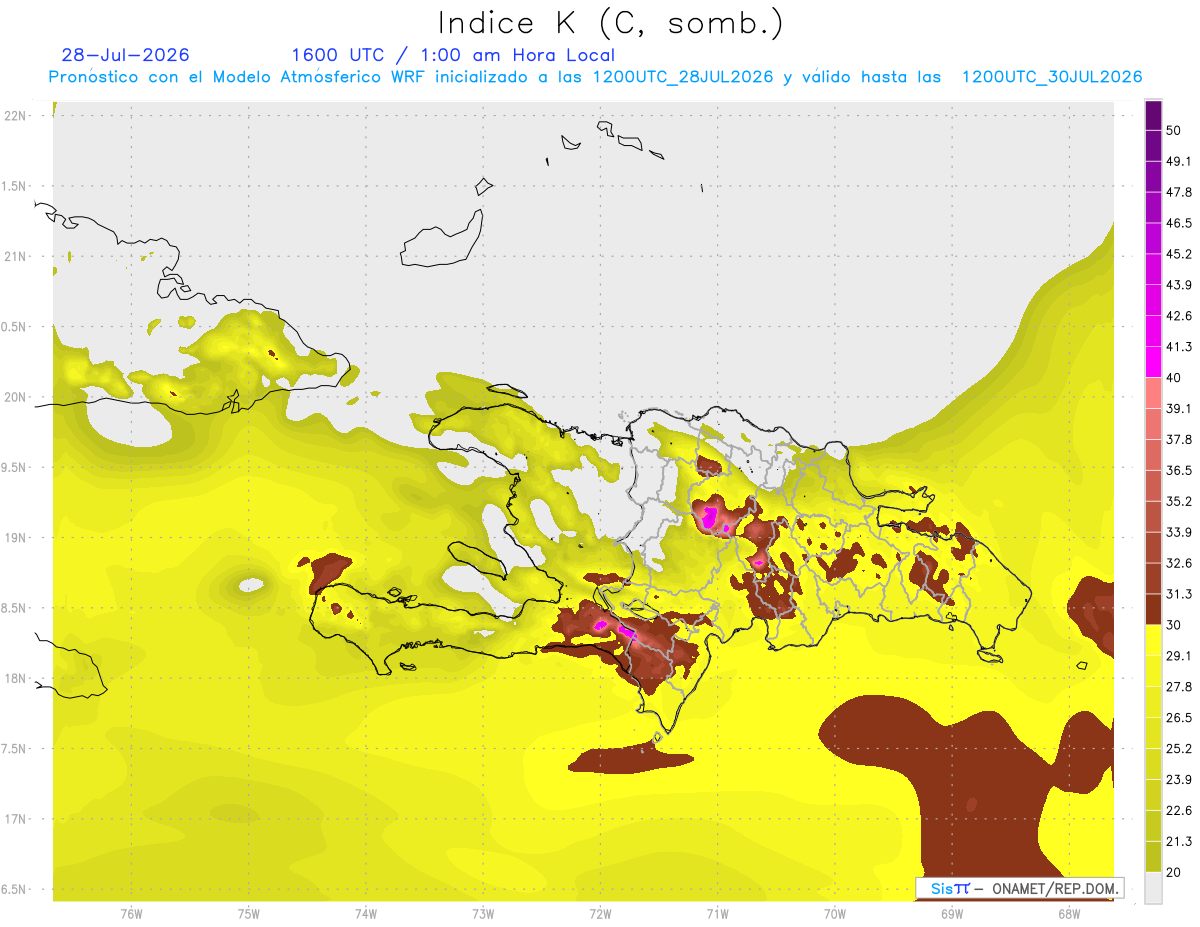Pick the bright yellow swatch between 29.1 and 30
Screen dimensions: 1200x927
(x=1154, y=640)
